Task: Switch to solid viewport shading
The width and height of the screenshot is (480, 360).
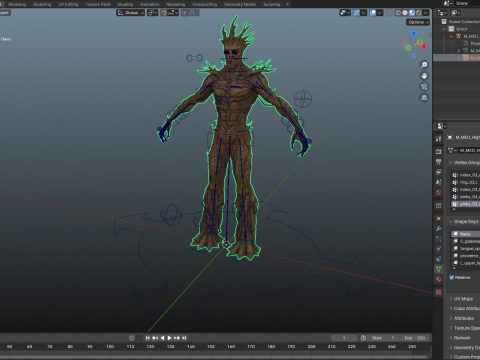Action: (405, 13)
